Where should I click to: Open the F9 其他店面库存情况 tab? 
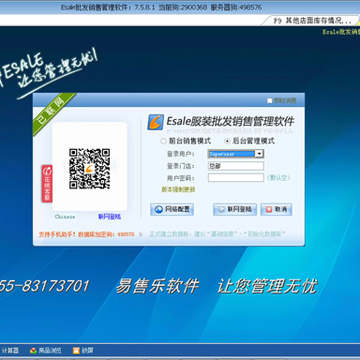[x=312, y=21]
